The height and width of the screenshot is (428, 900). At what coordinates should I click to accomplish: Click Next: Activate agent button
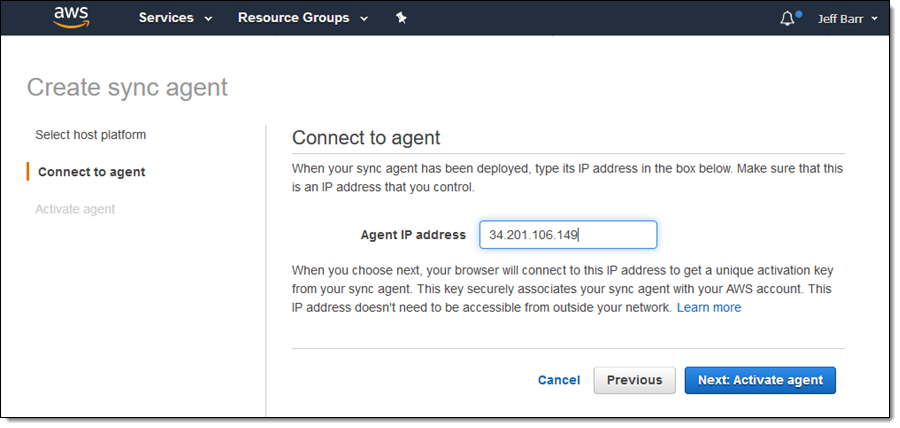point(760,380)
